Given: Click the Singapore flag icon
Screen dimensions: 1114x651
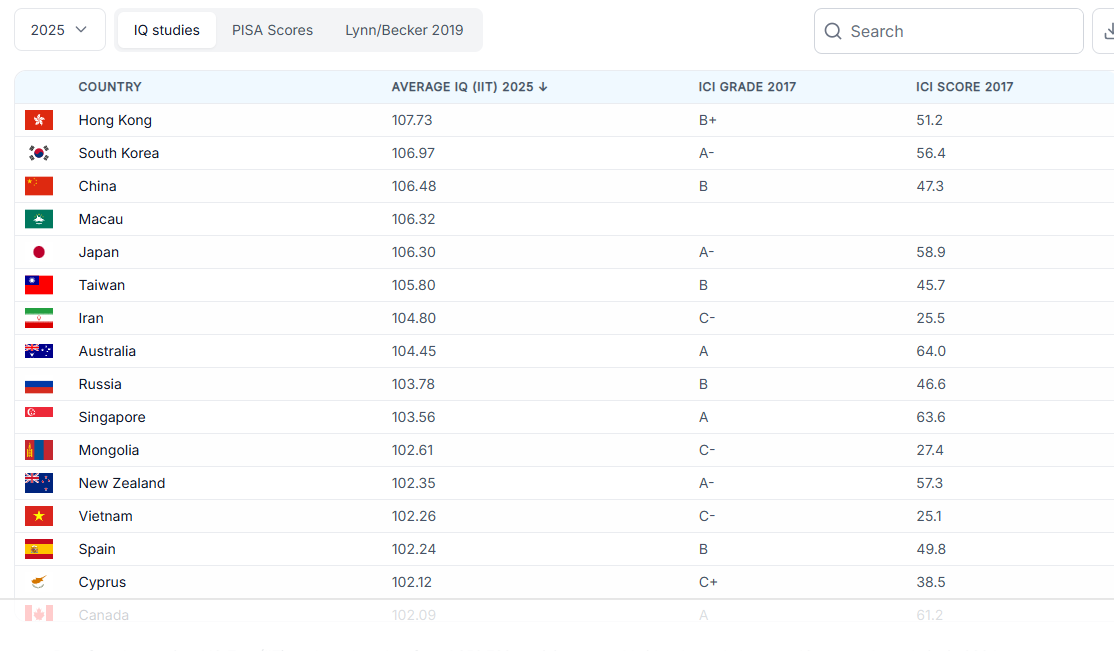Looking at the screenshot, I should pyautogui.click(x=39, y=412).
